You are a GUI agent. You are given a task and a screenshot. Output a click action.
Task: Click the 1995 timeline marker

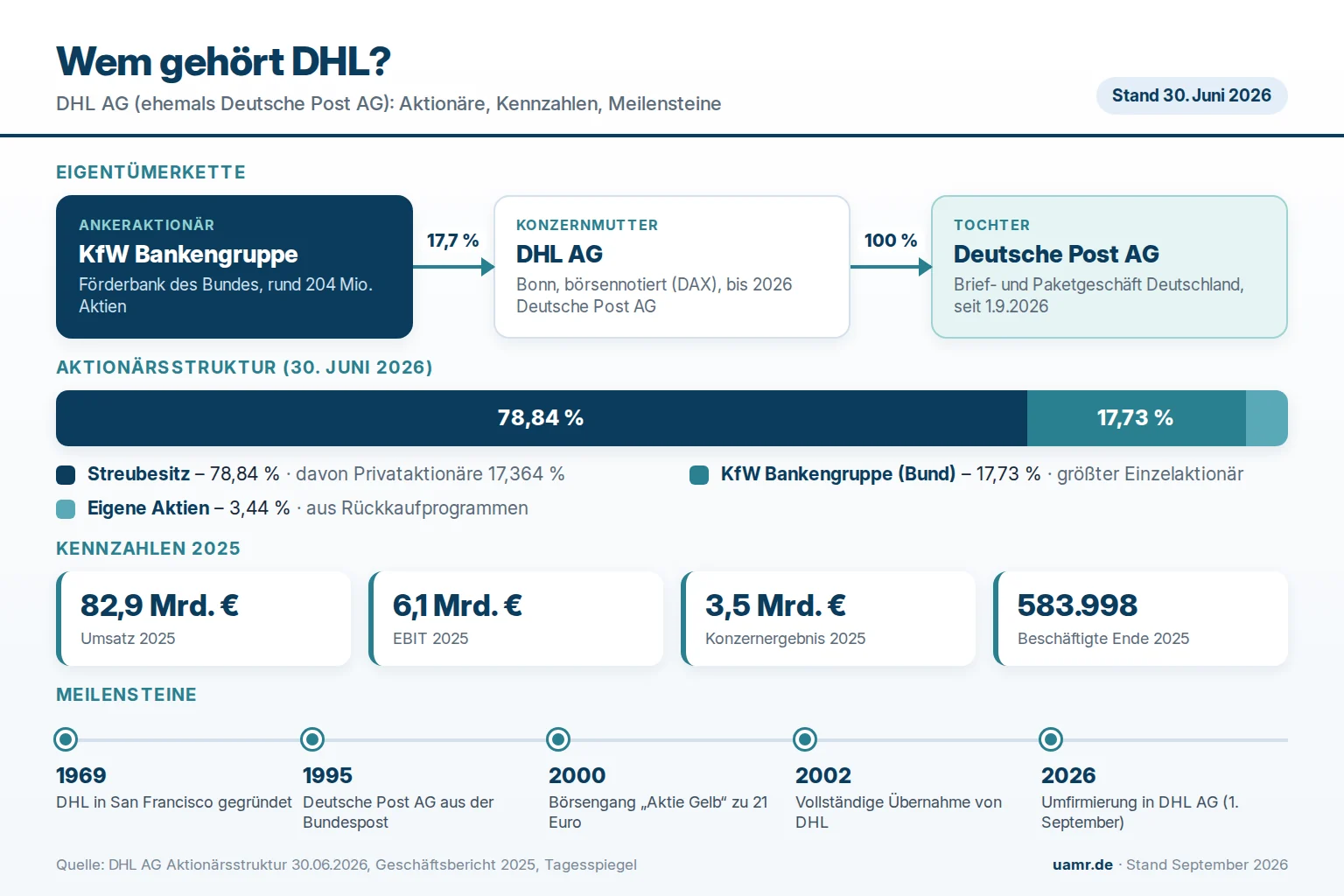click(x=312, y=739)
